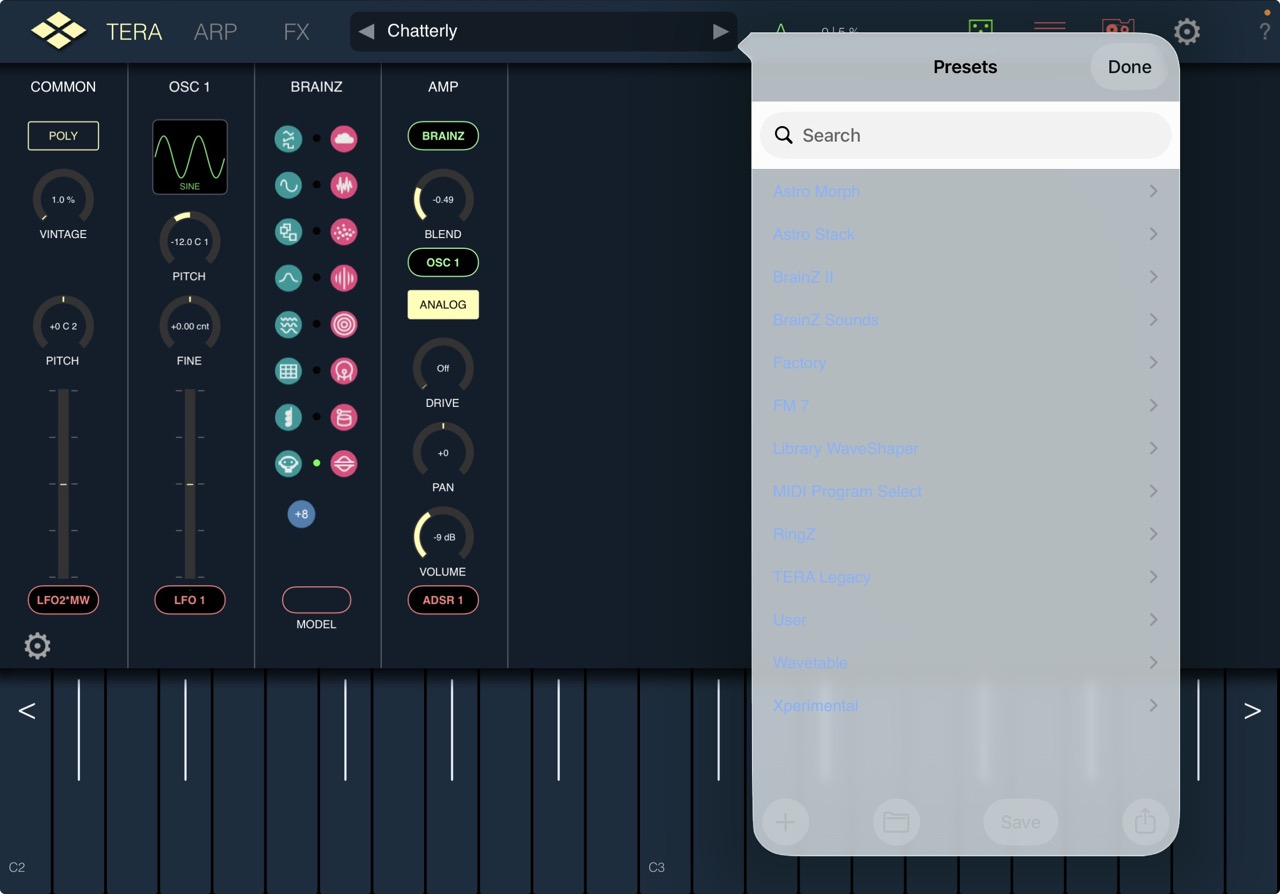1280x894 pixels.
Task: Select the pink snare-drum BRAINZ model icon
Action: [344, 417]
